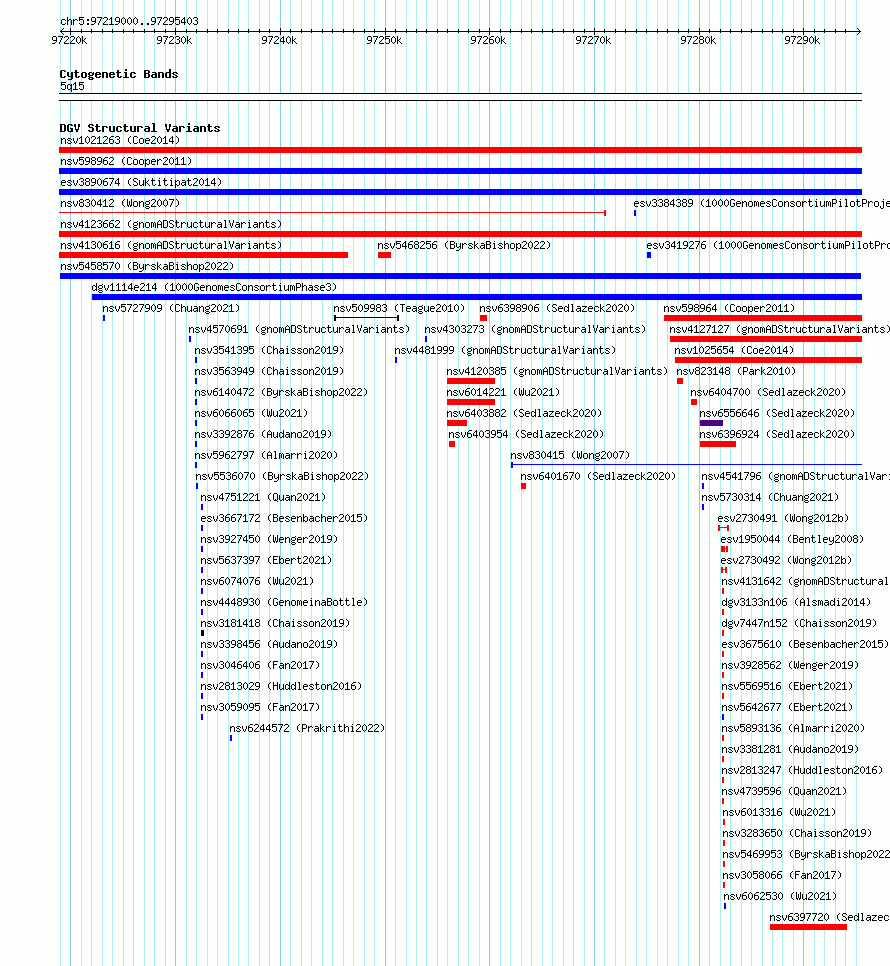Open nsv4751221 (Quan2021) label
Viewport: 890px width, 966px height.
click(263, 497)
